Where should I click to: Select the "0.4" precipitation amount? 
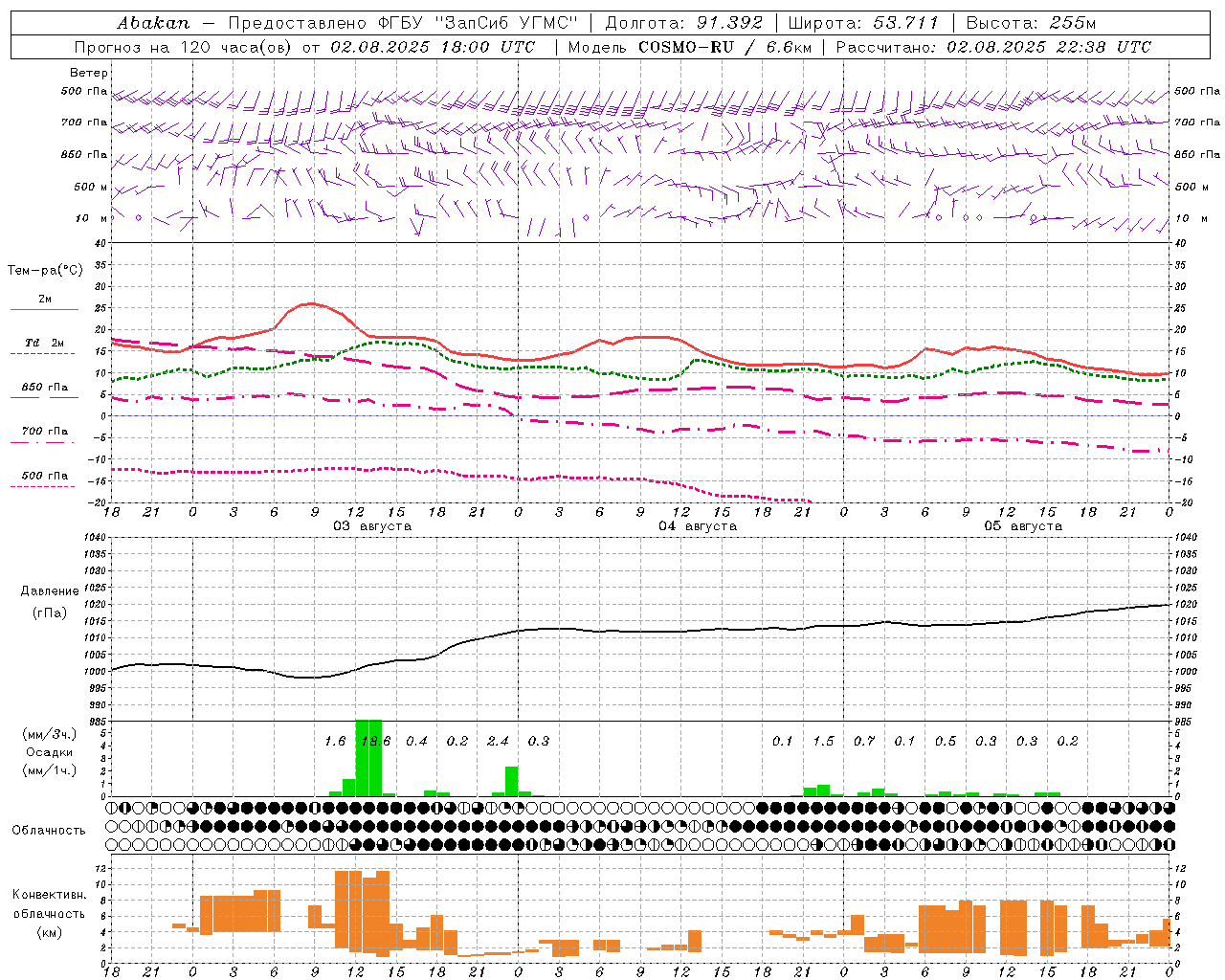416,741
